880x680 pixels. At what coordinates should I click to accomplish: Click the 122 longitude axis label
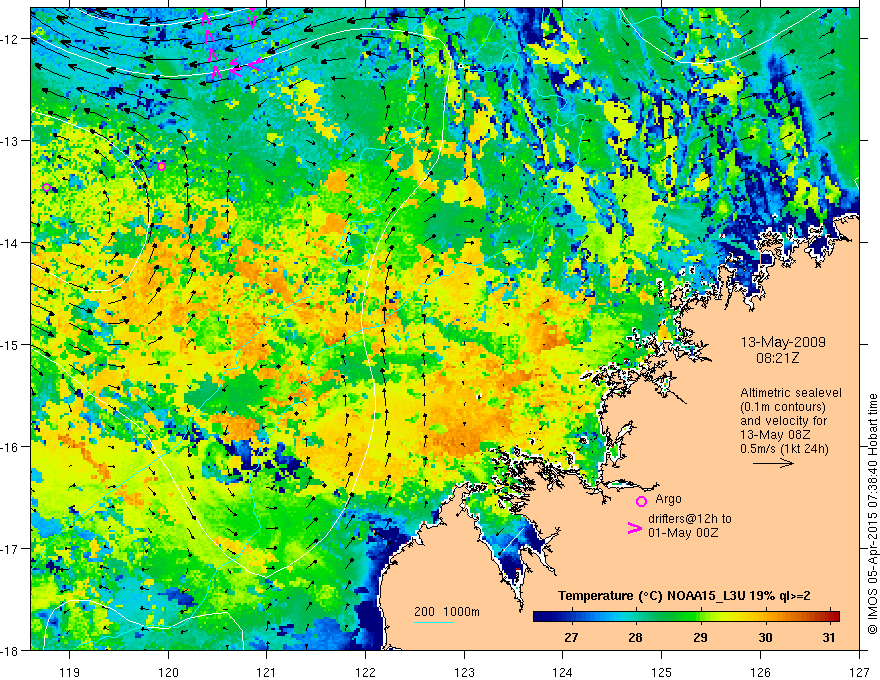pyautogui.click(x=365, y=672)
